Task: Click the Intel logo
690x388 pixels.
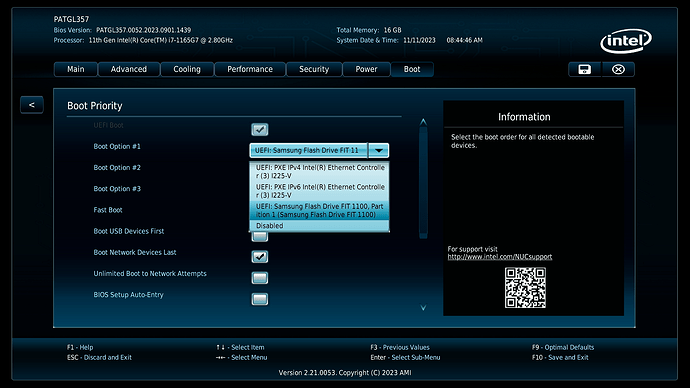Action: (626, 41)
